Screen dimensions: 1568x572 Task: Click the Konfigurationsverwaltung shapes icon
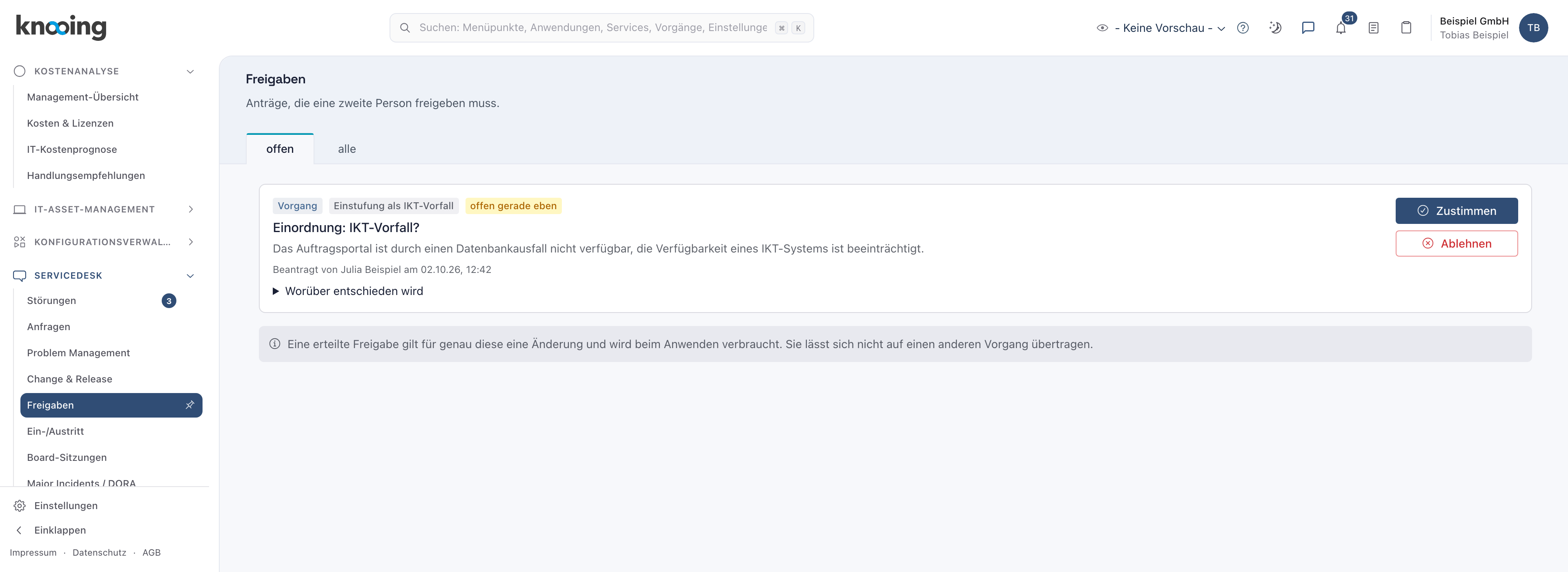pyautogui.click(x=20, y=242)
